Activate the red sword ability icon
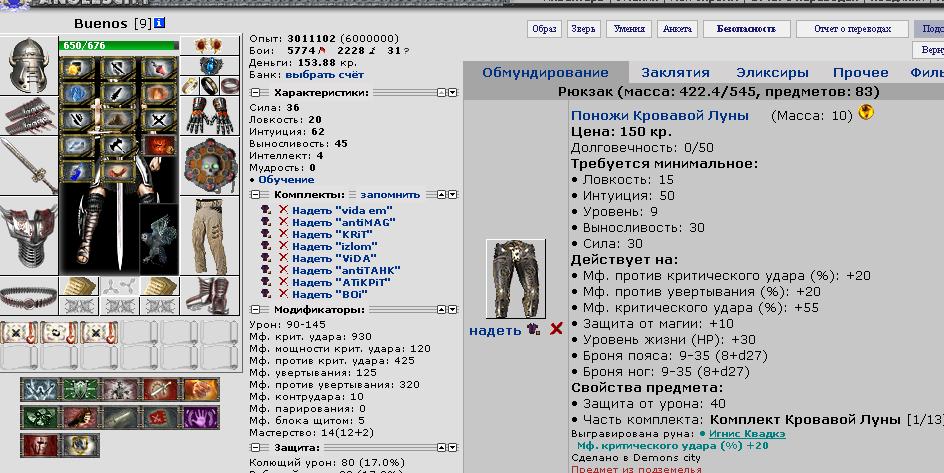 (x=160, y=389)
